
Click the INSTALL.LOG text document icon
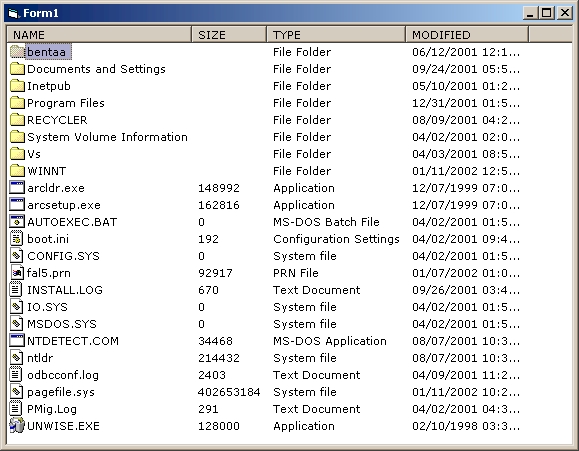tap(17, 290)
